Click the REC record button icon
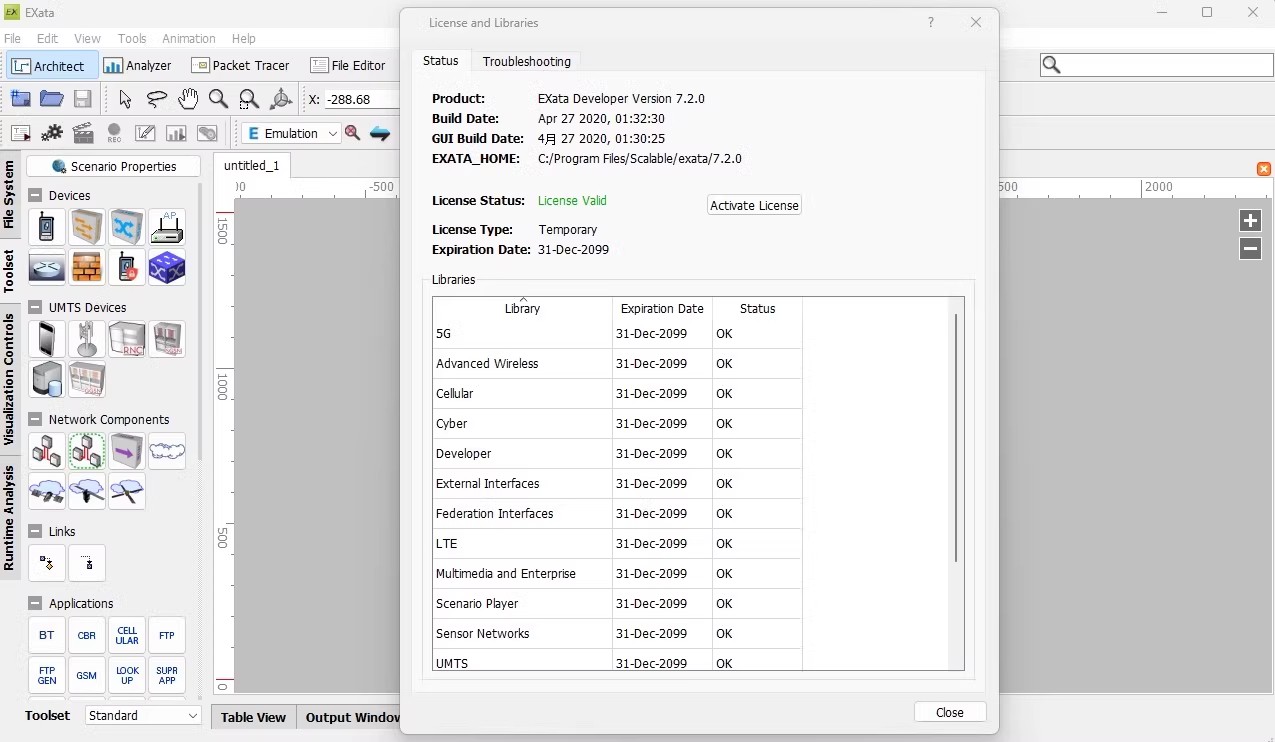 click(x=114, y=133)
